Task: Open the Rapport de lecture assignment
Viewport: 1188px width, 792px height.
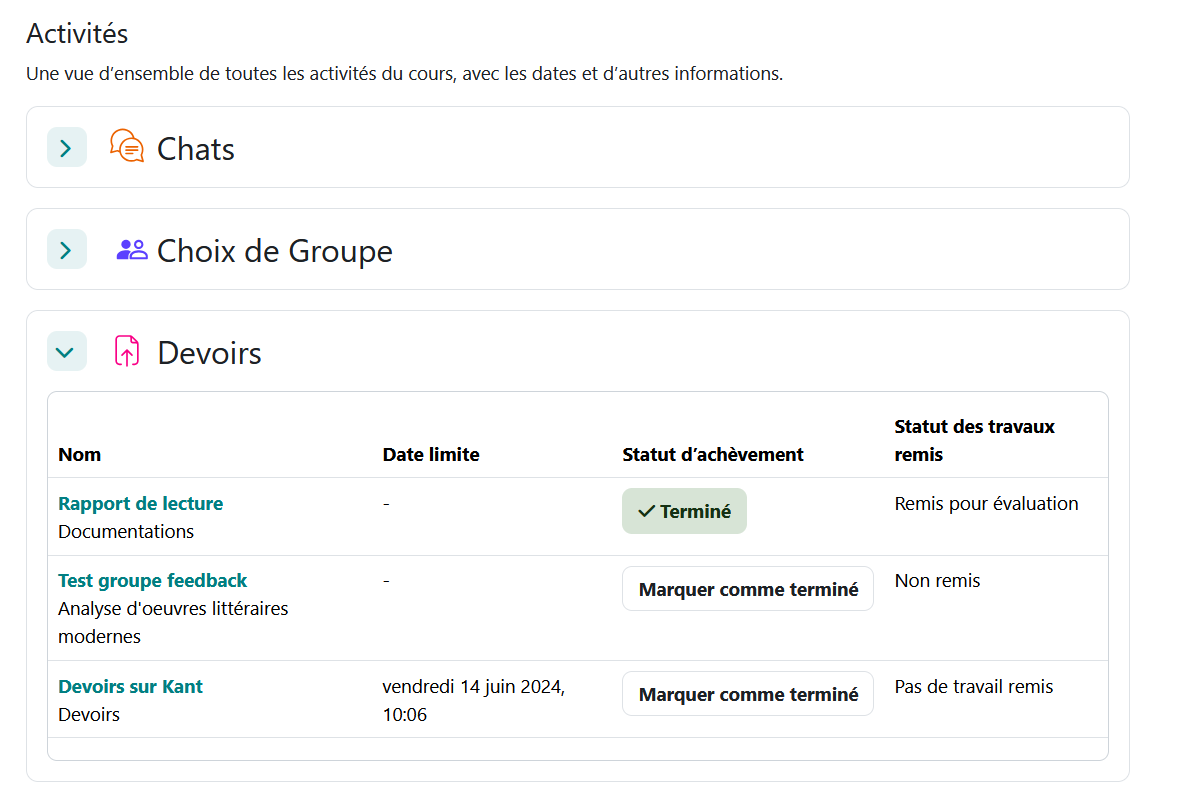Action: coord(141,504)
